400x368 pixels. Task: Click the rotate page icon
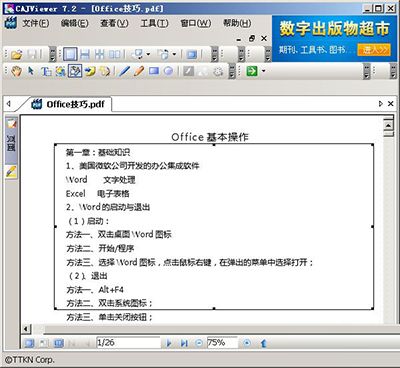[x=164, y=54]
